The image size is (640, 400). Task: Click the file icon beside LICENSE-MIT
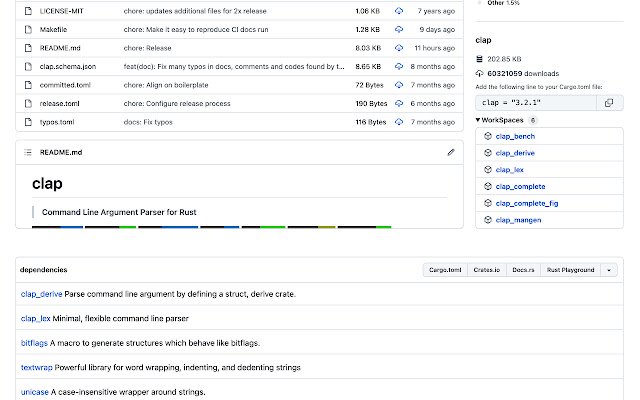coord(28,11)
